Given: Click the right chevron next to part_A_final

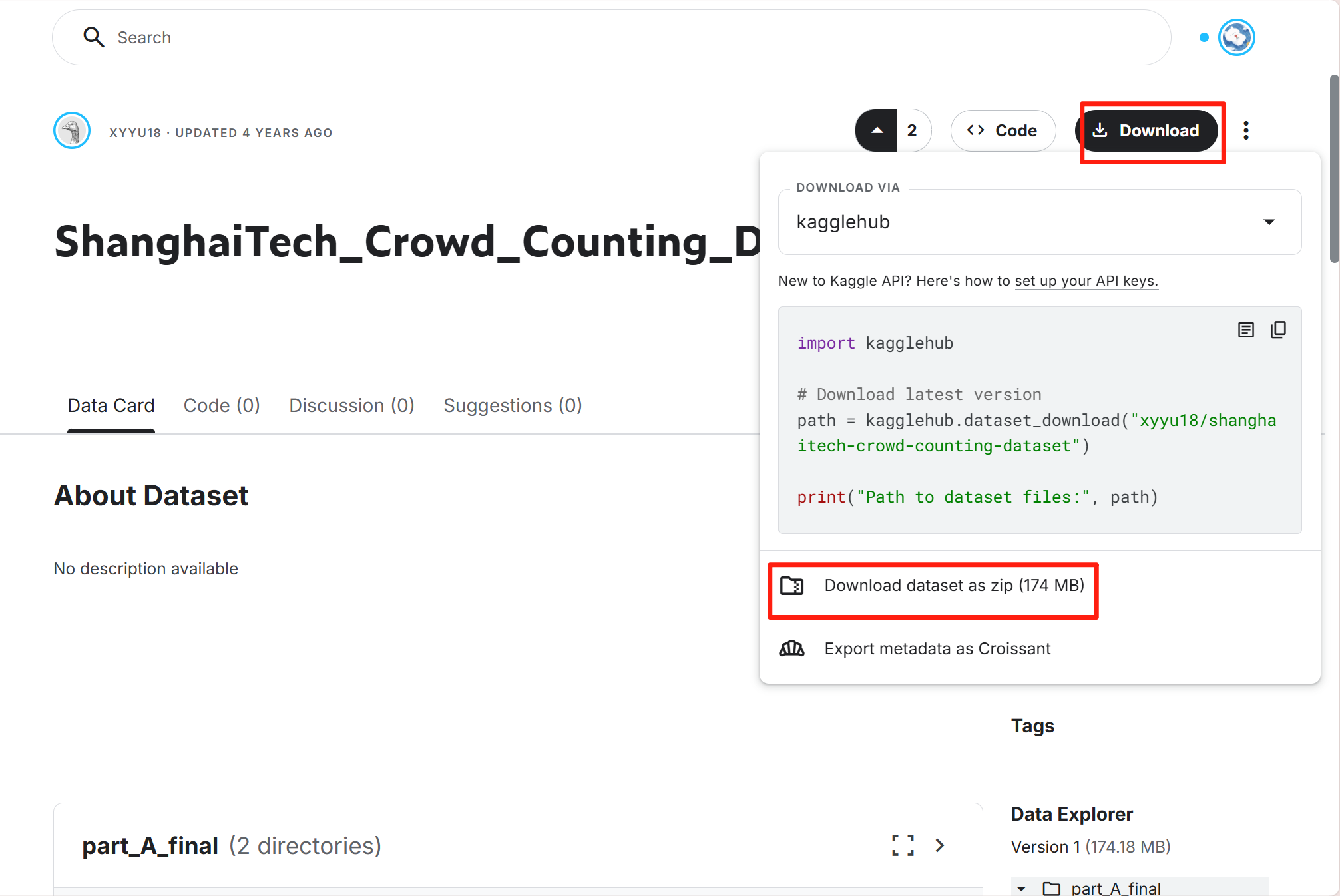Looking at the screenshot, I should click(x=940, y=845).
